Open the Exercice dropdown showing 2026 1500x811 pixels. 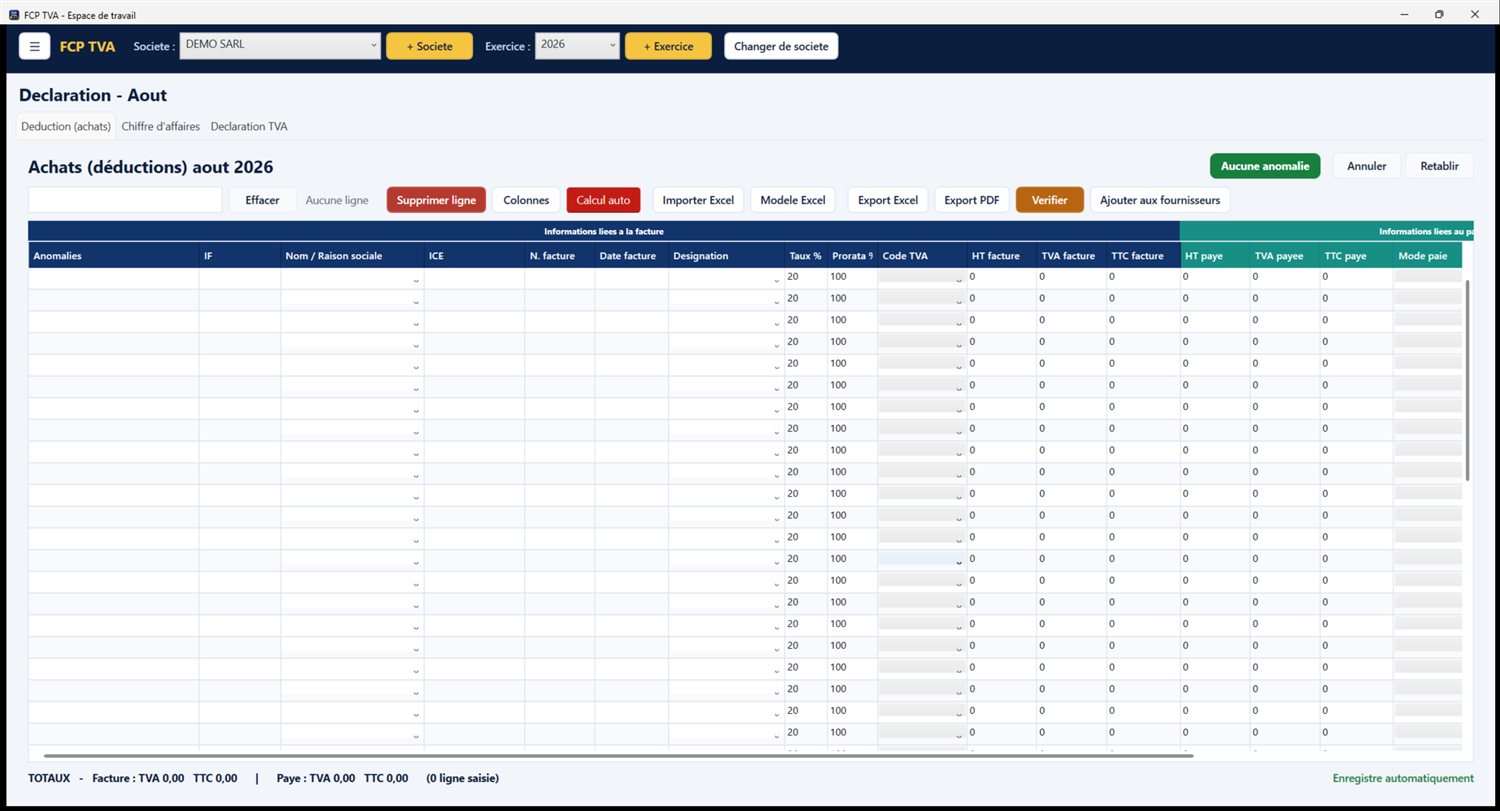(x=577, y=45)
